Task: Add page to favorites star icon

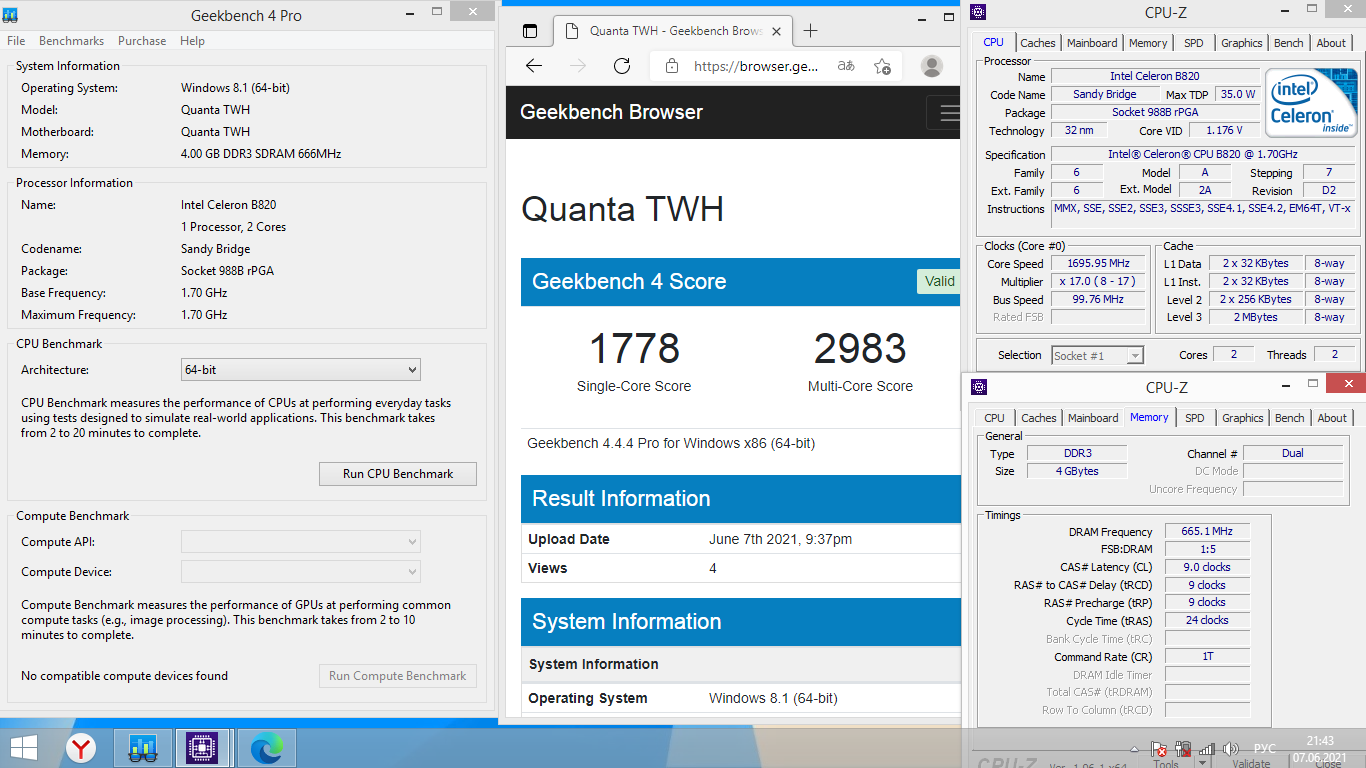Action: pos(882,66)
